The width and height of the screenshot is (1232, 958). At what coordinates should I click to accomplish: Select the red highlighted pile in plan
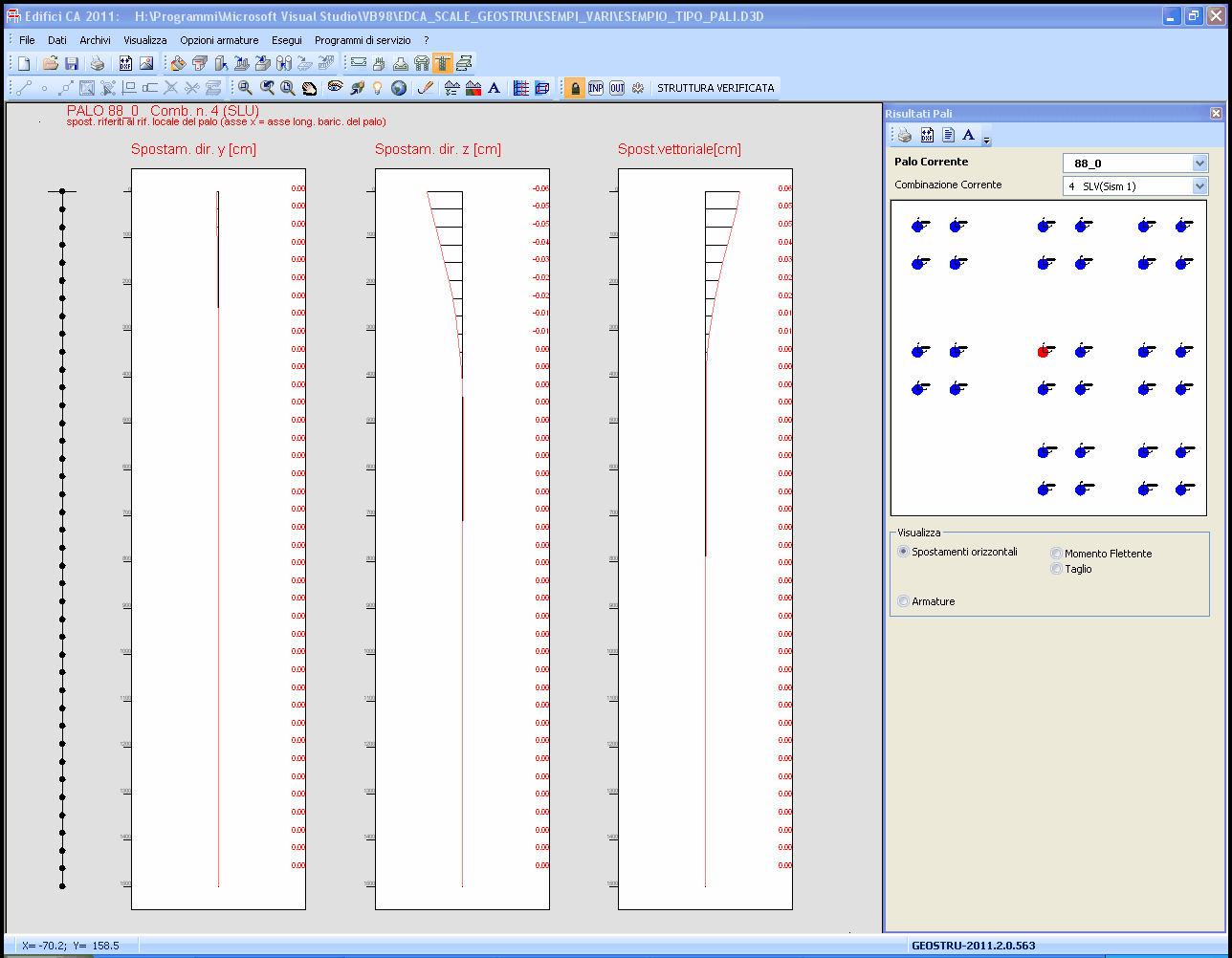tap(1043, 352)
